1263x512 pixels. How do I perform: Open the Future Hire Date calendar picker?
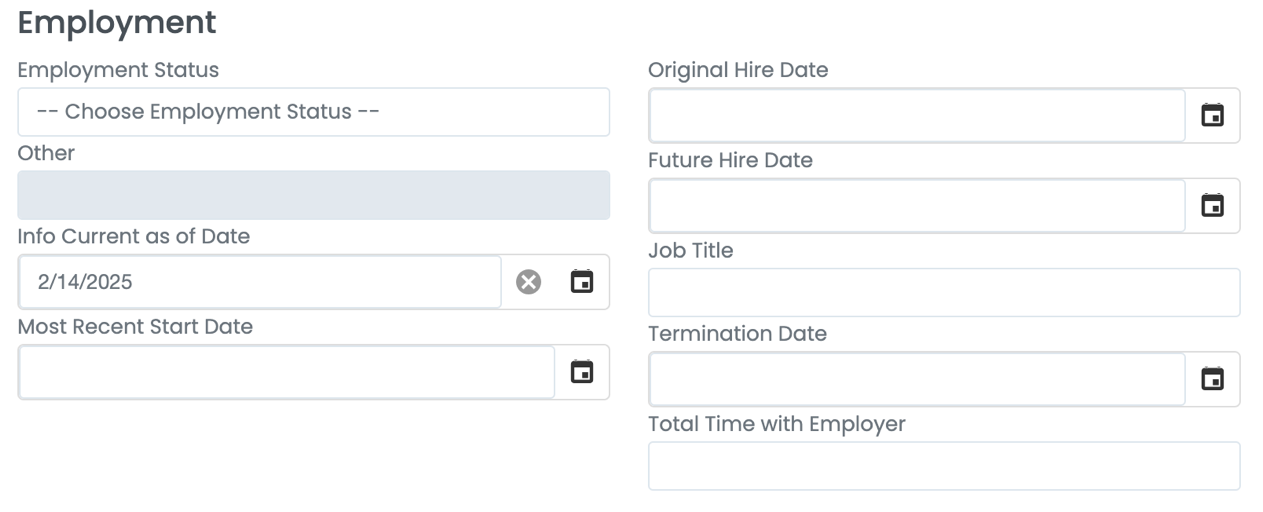(x=1212, y=206)
